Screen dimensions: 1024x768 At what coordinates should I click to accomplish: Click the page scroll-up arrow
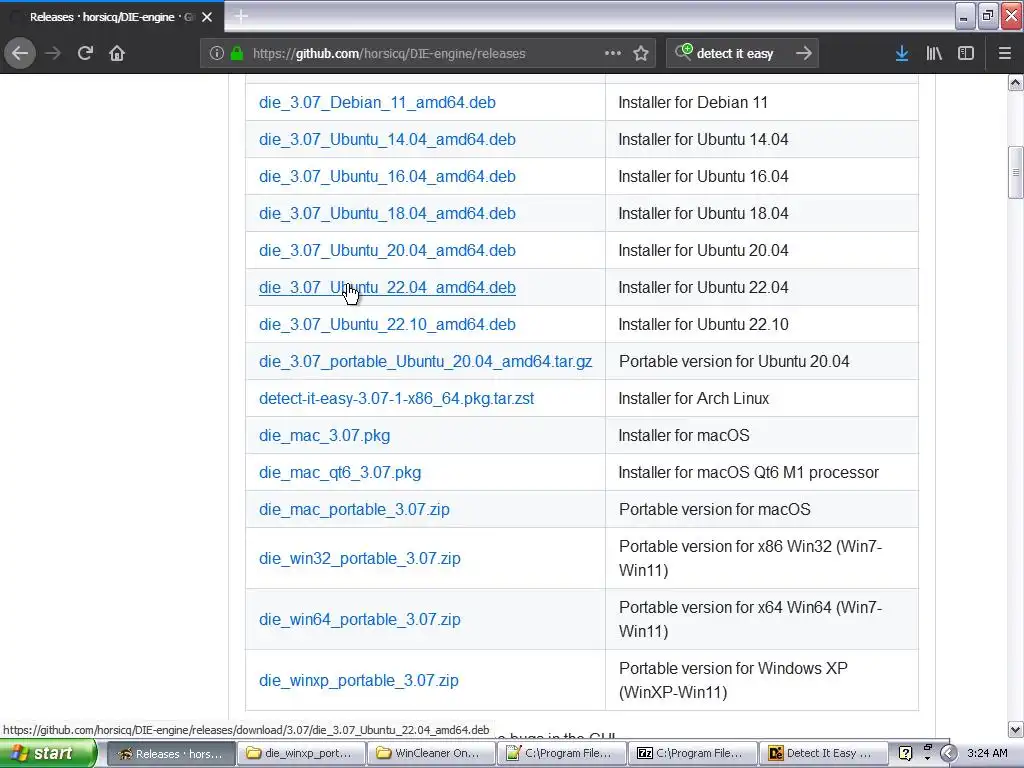pyautogui.click(x=1016, y=83)
